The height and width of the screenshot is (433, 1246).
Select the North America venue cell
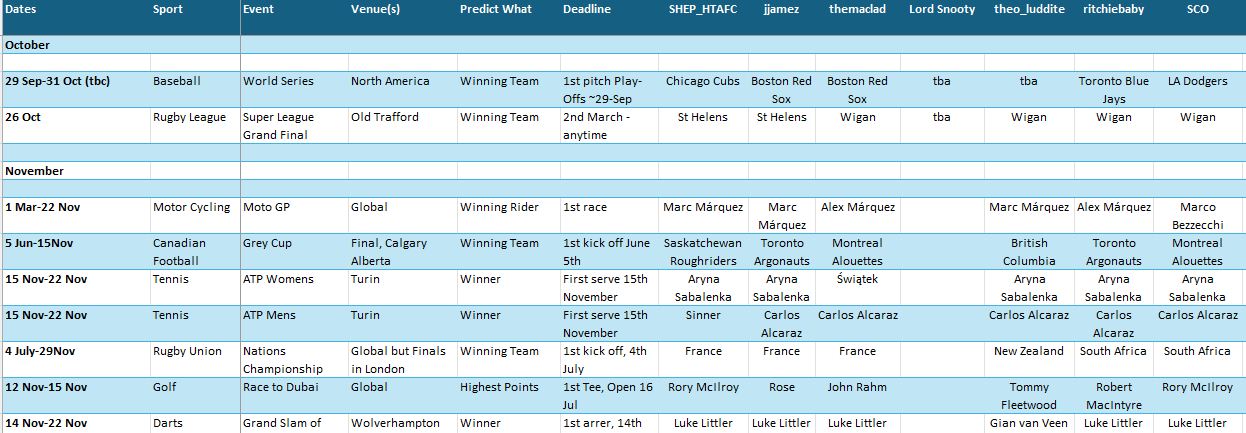[402, 89]
